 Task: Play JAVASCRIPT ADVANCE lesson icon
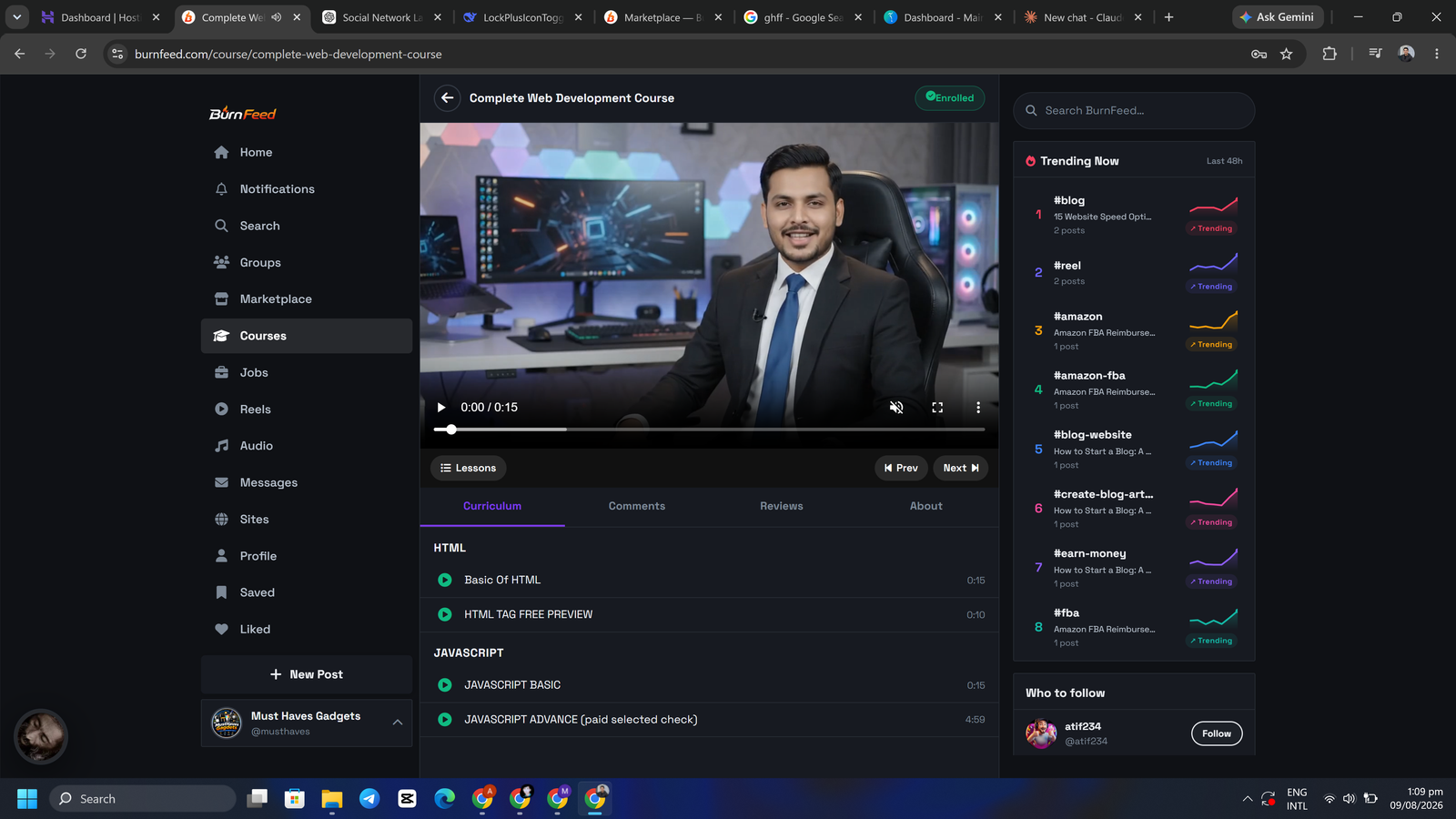click(x=445, y=719)
